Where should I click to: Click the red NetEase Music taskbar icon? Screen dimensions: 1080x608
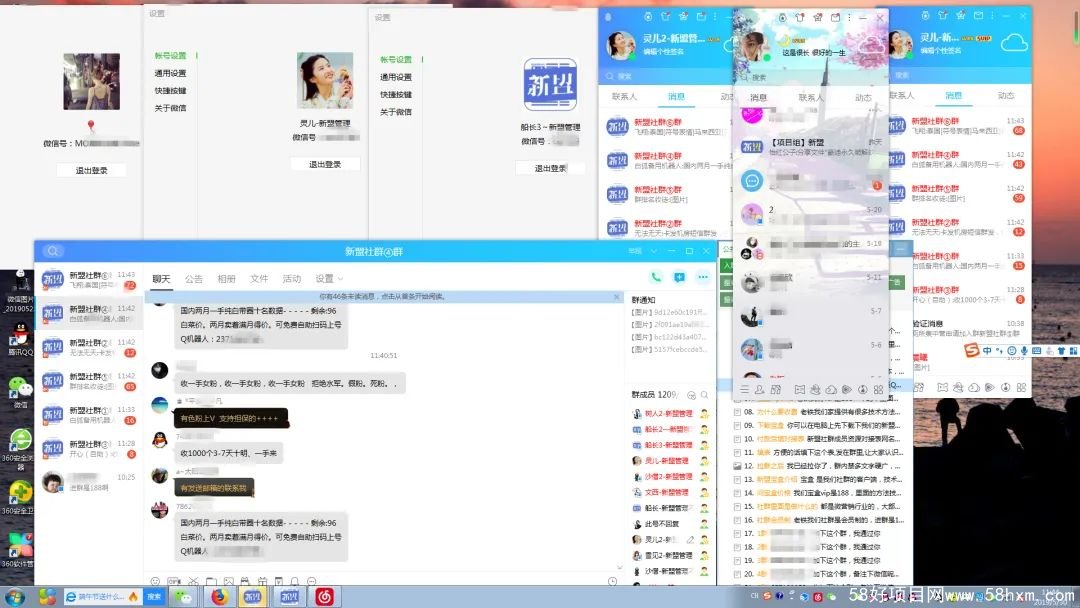point(324,596)
